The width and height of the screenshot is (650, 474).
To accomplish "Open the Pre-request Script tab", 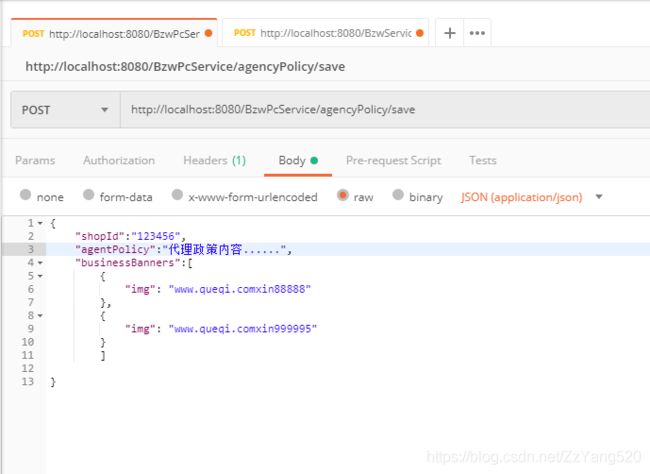I will tap(393, 160).
